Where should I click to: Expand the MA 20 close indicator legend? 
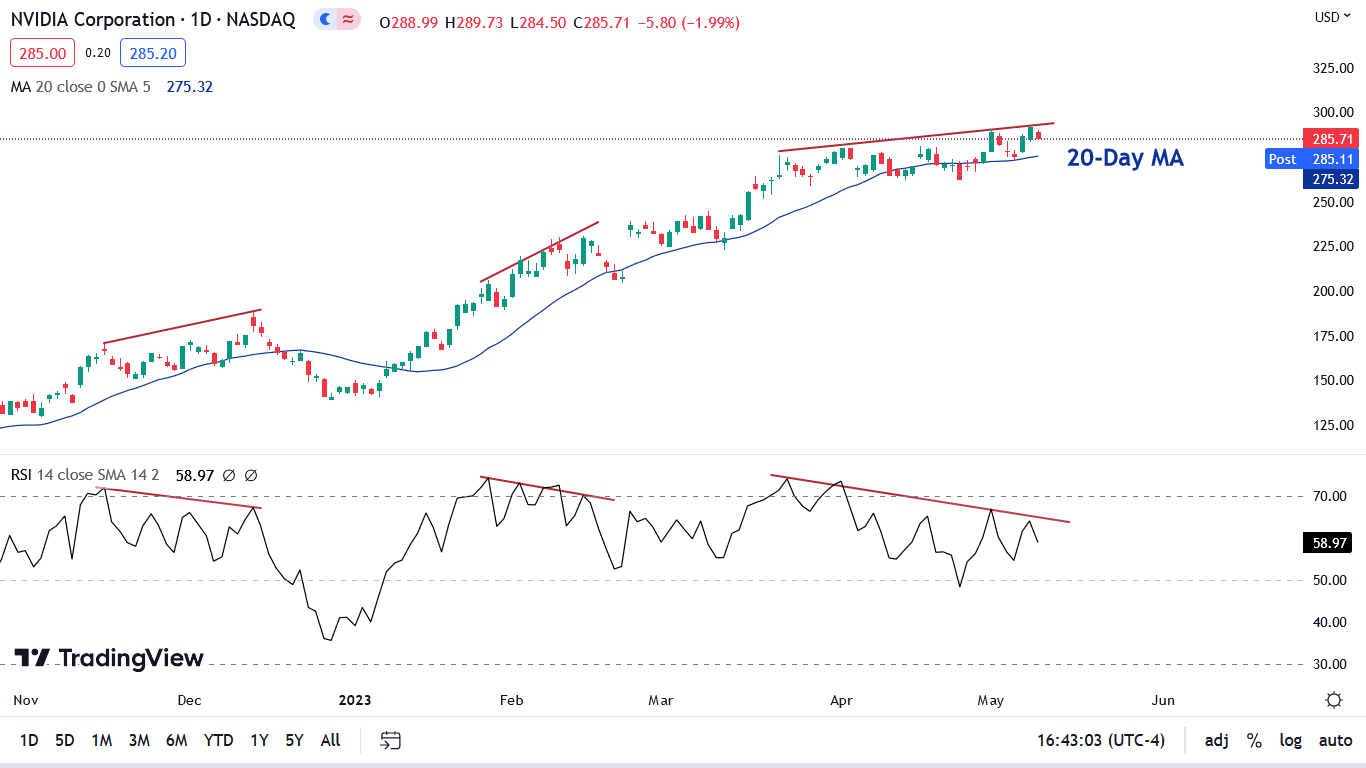click(x=80, y=87)
